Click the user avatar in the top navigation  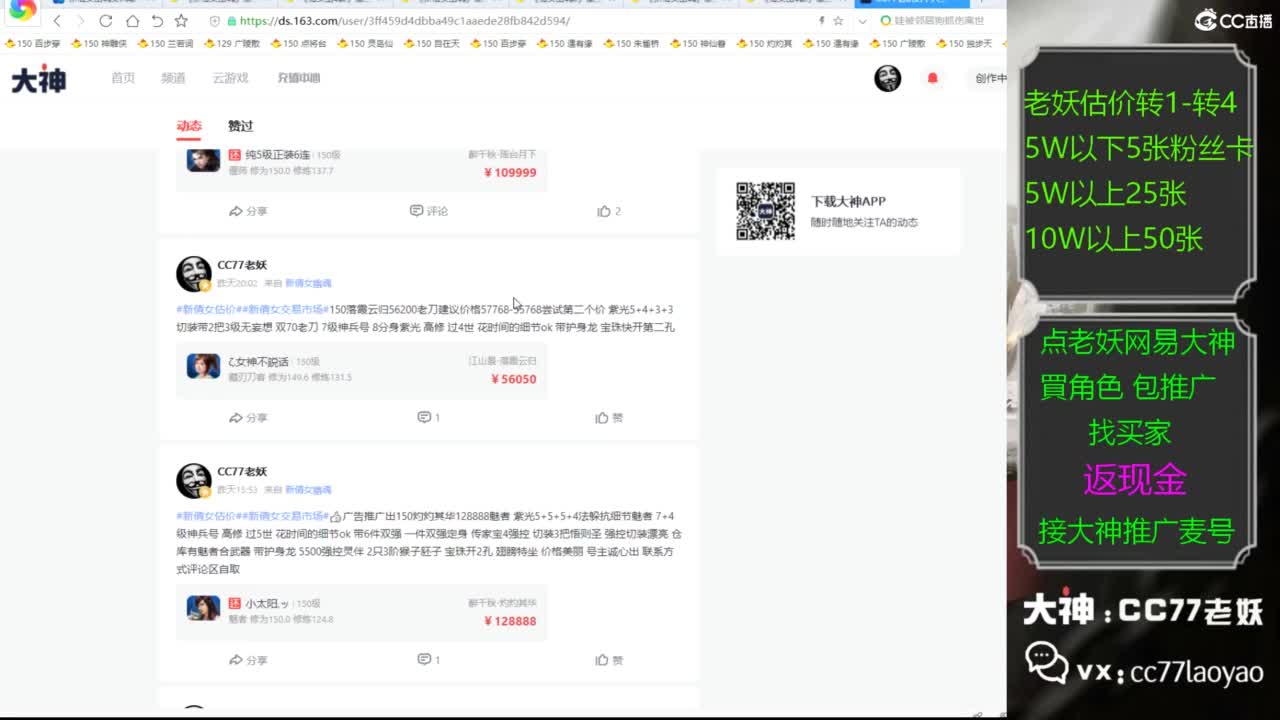click(887, 78)
